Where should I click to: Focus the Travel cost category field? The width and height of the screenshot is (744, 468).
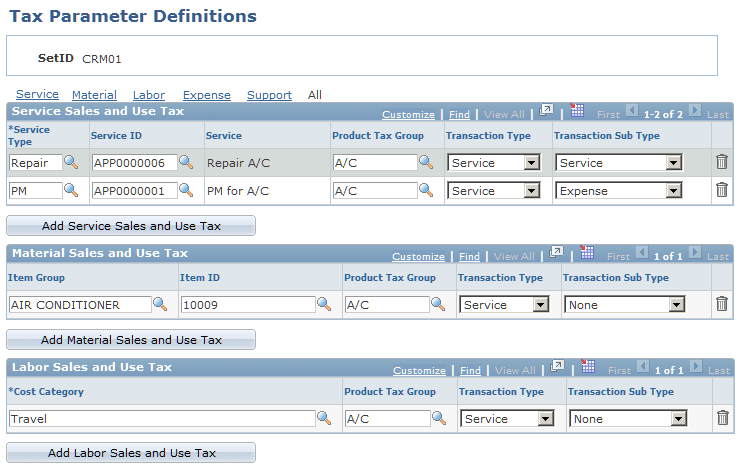coord(162,419)
